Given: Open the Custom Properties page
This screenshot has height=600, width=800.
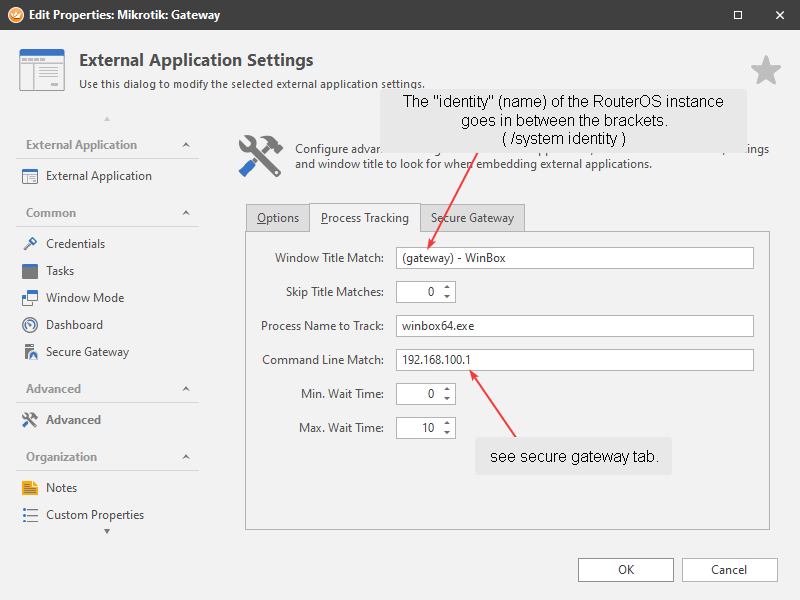Looking at the screenshot, I should 94,515.
